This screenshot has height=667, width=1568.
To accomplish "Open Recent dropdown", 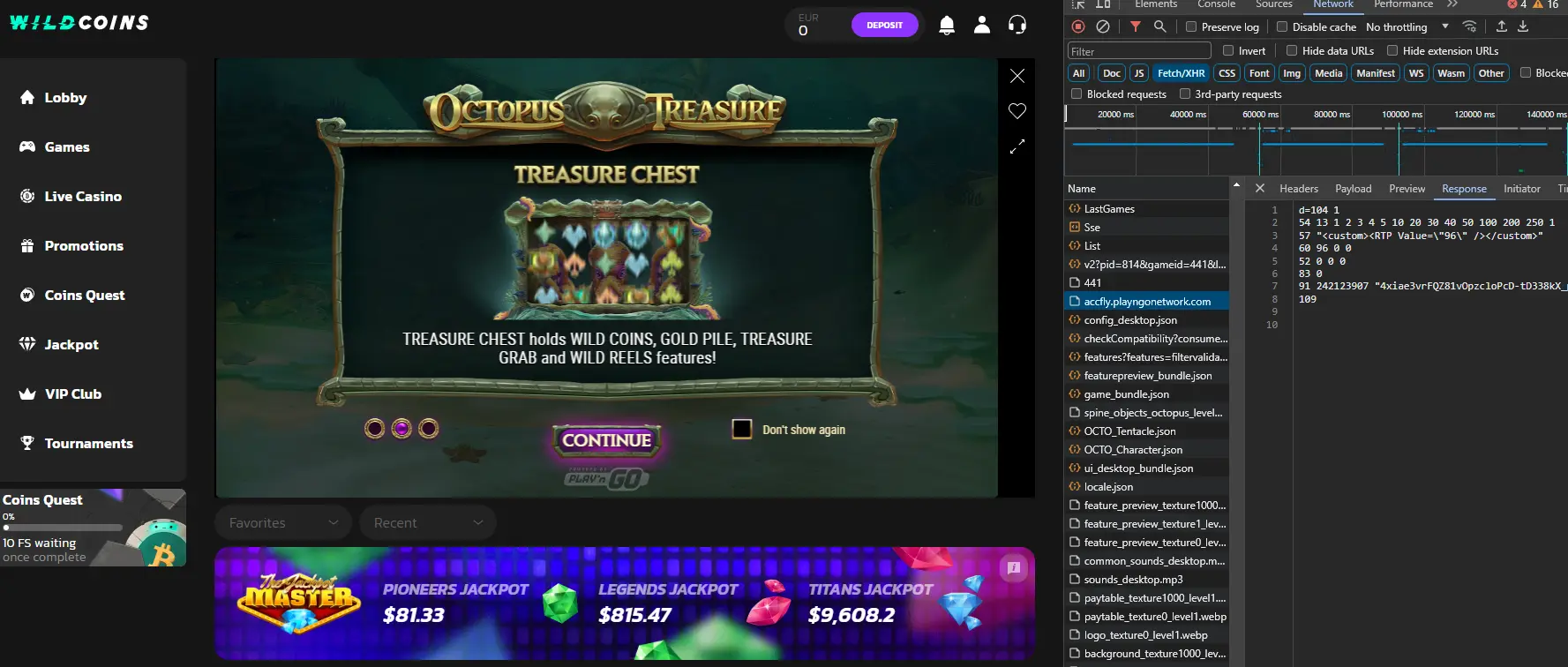I will tap(428, 522).
